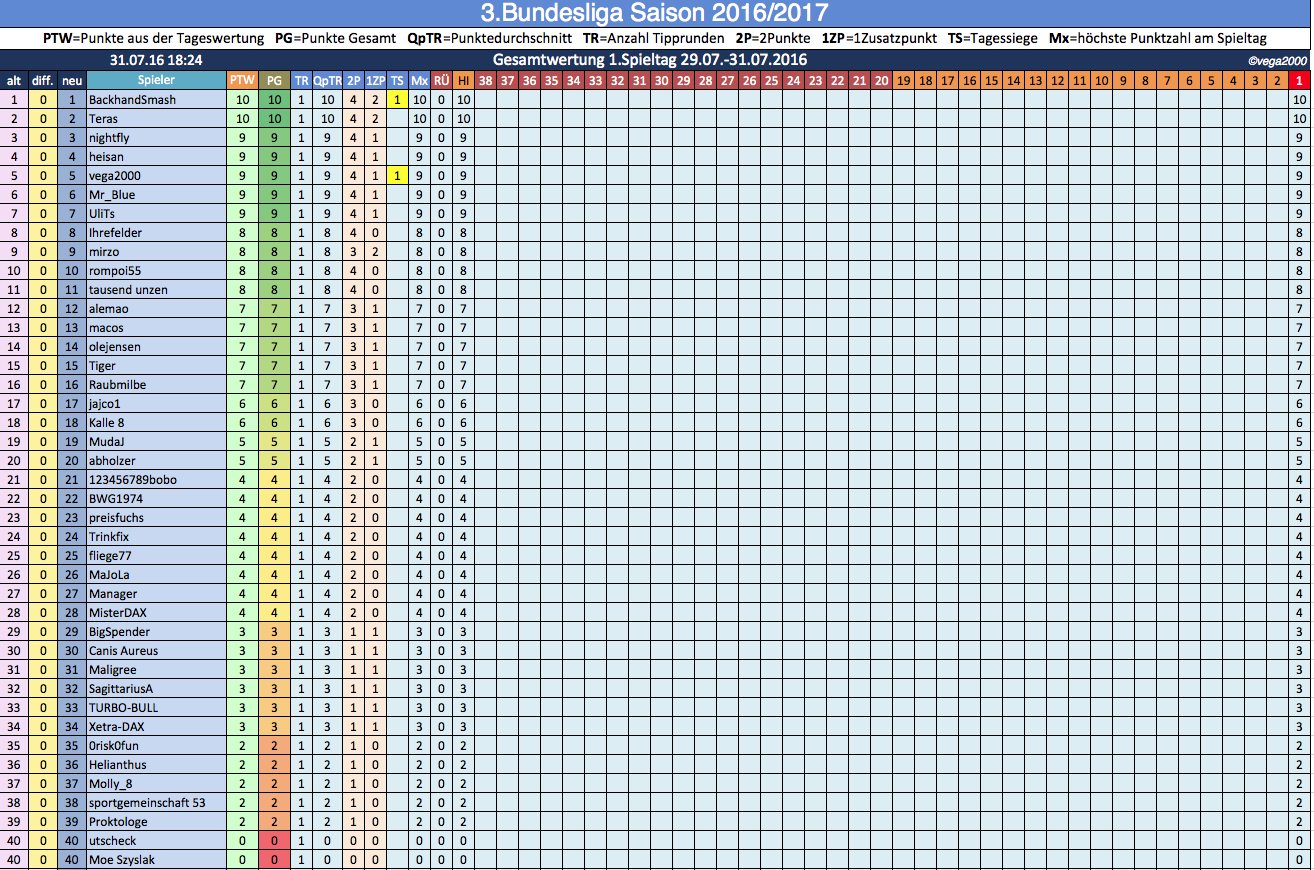Select player 'nightfly'
Viewport: 1314px width, 870px height.
(x=109, y=138)
